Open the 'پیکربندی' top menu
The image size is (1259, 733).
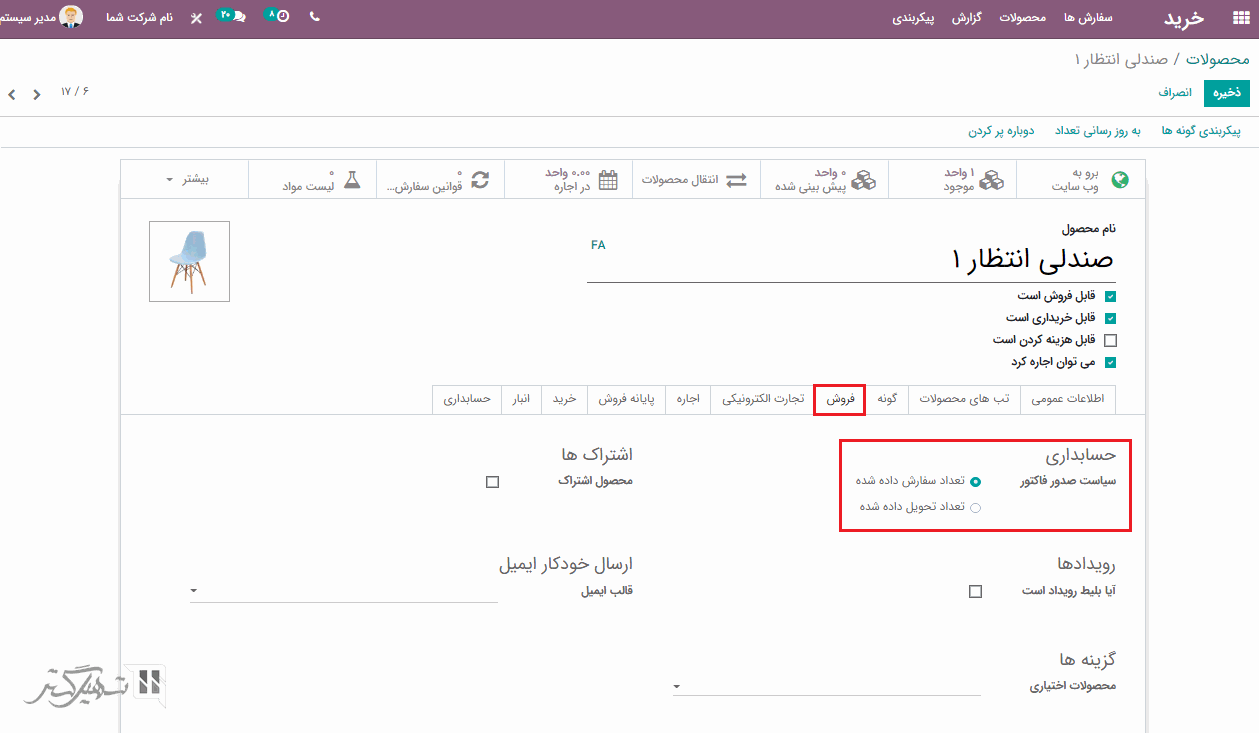click(913, 18)
